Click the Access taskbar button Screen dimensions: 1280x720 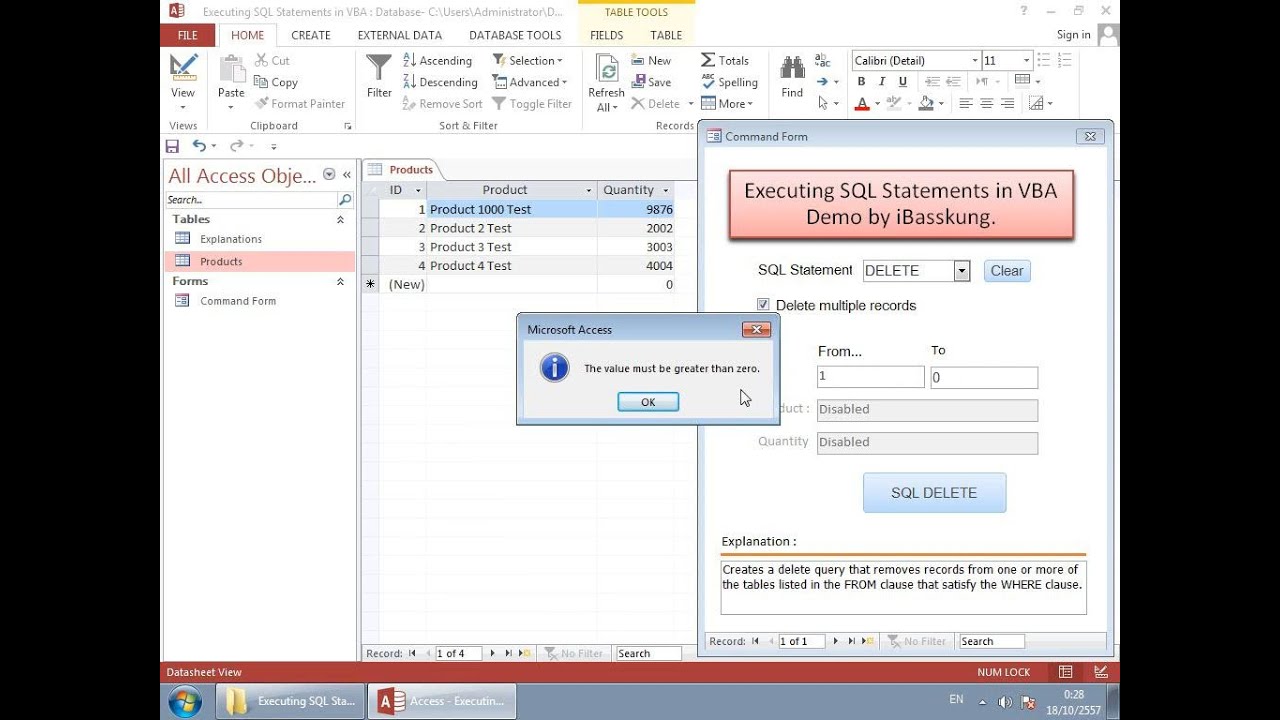442,701
